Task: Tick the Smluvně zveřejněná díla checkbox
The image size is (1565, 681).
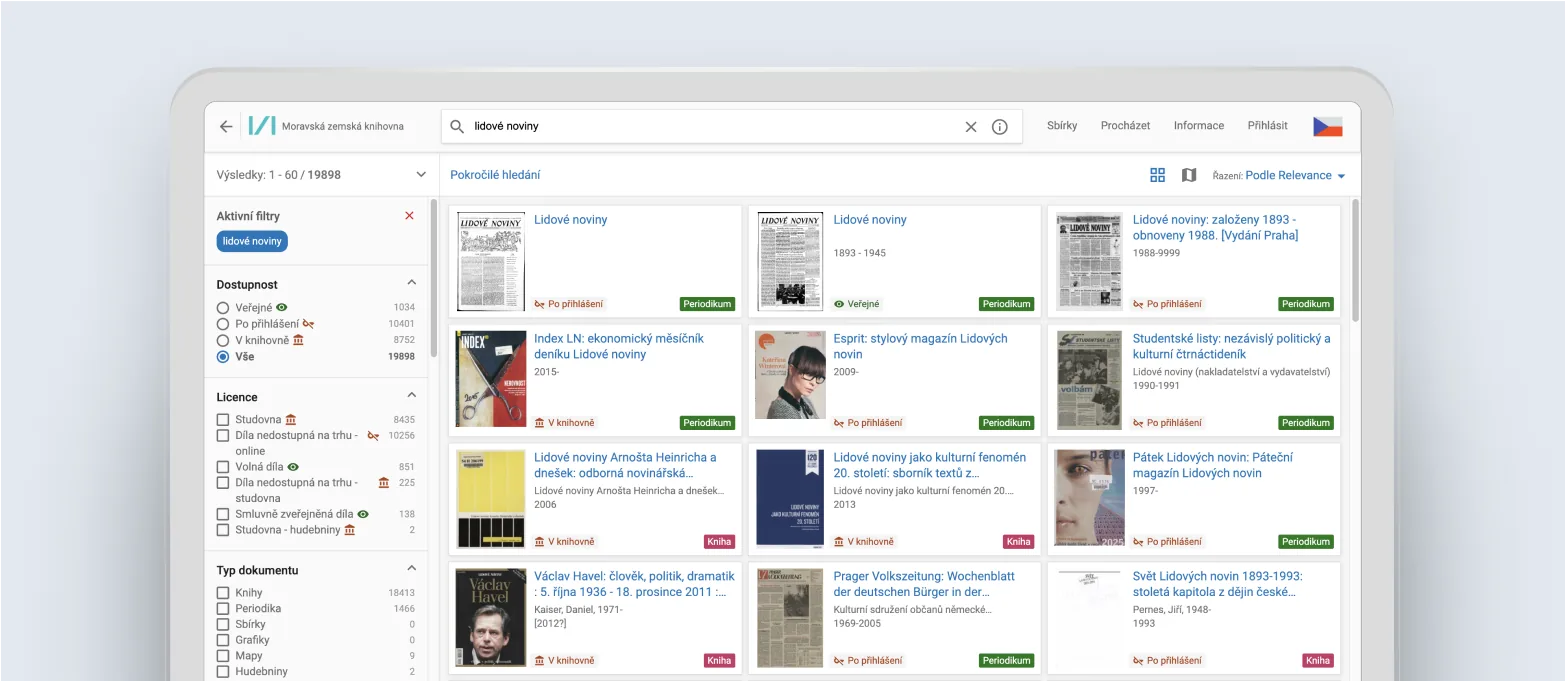Action: (223, 514)
